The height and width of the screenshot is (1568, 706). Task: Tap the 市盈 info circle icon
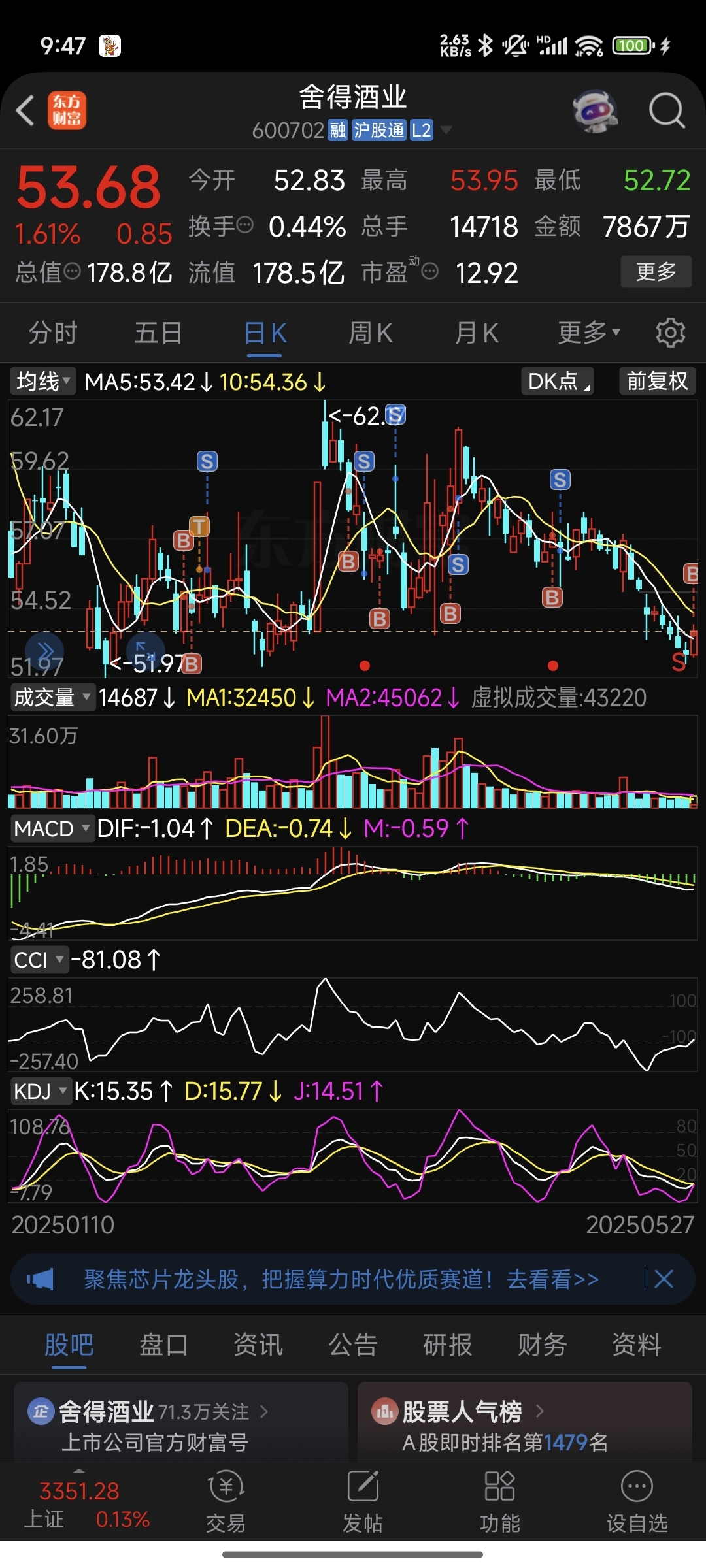(x=429, y=270)
